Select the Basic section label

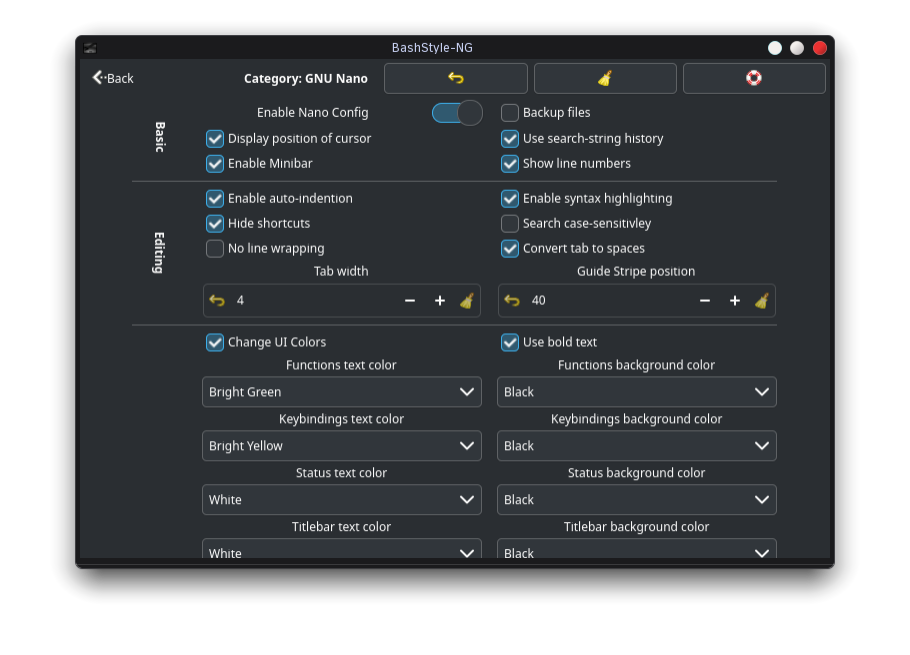[160, 137]
